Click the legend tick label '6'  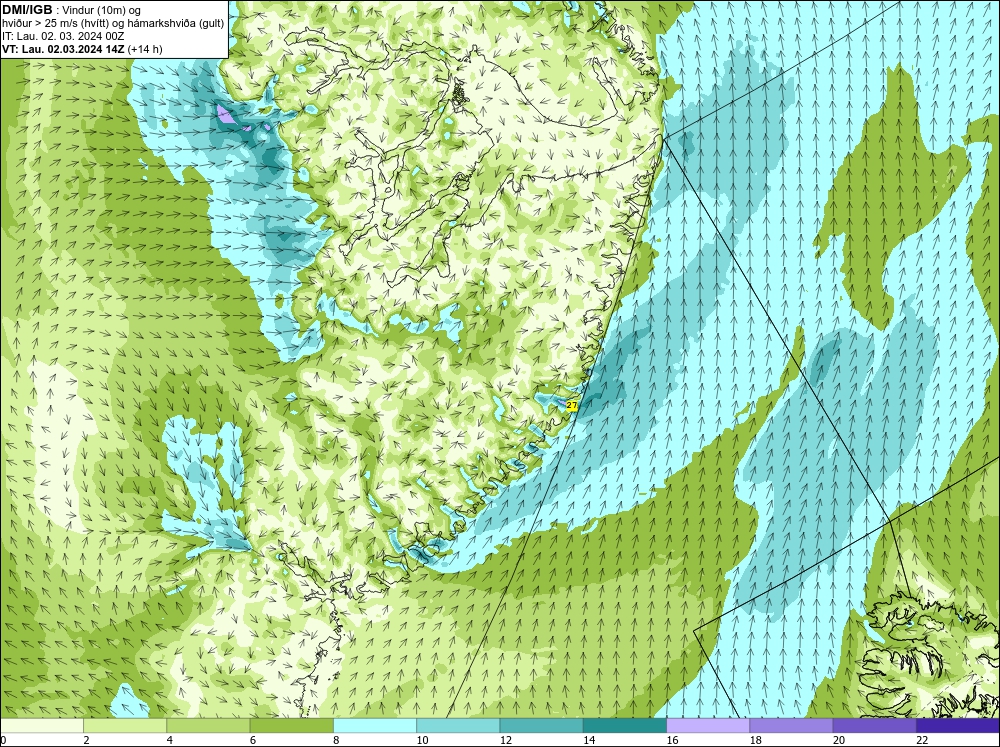(253, 740)
